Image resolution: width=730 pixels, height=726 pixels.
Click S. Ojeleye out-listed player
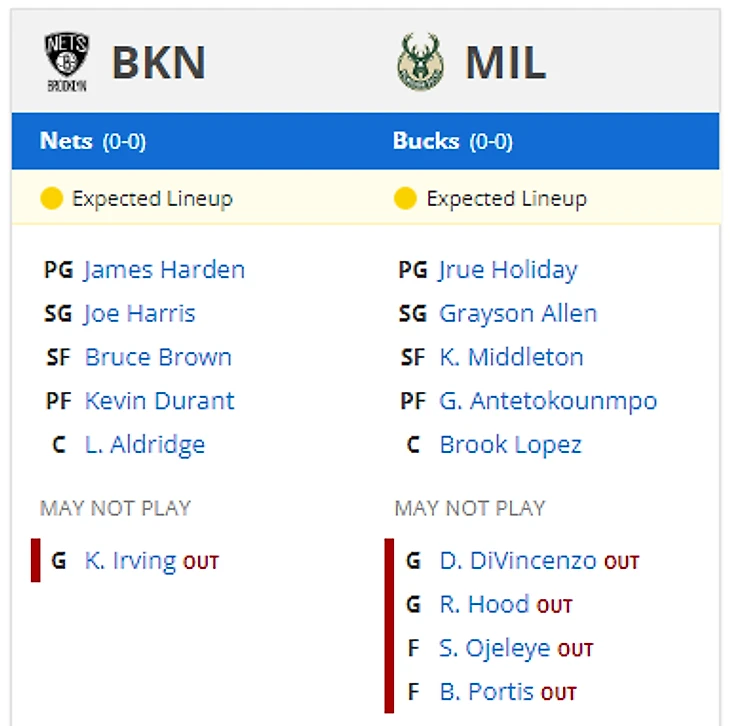495,648
